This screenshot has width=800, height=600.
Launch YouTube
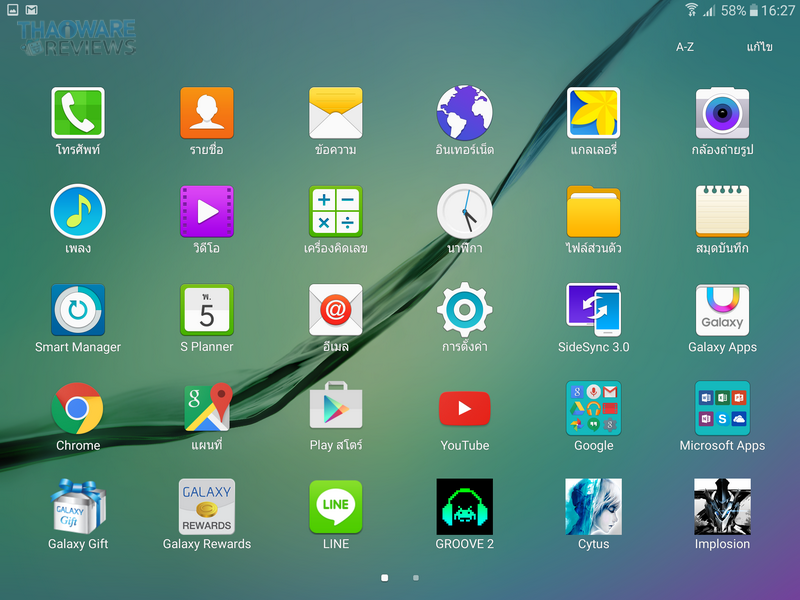tap(464, 408)
